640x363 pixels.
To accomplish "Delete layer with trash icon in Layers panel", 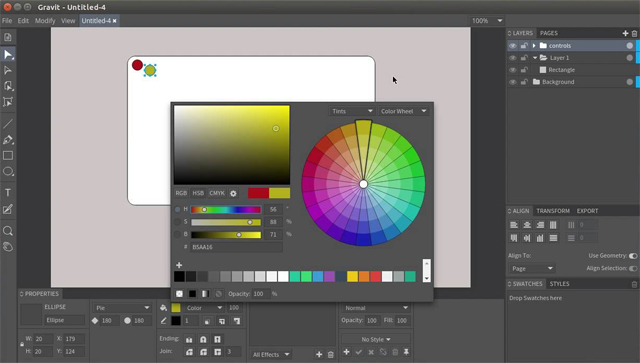I will click(634, 33).
